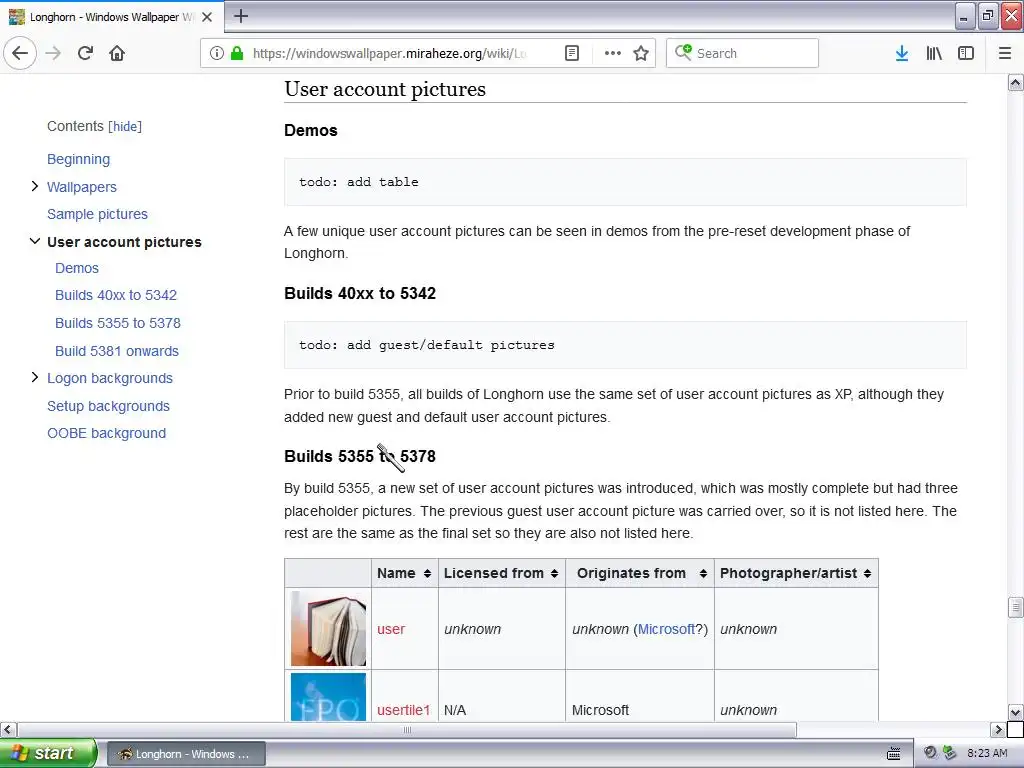
Task: Click the forward navigation arrow
Action: (54, 53)
